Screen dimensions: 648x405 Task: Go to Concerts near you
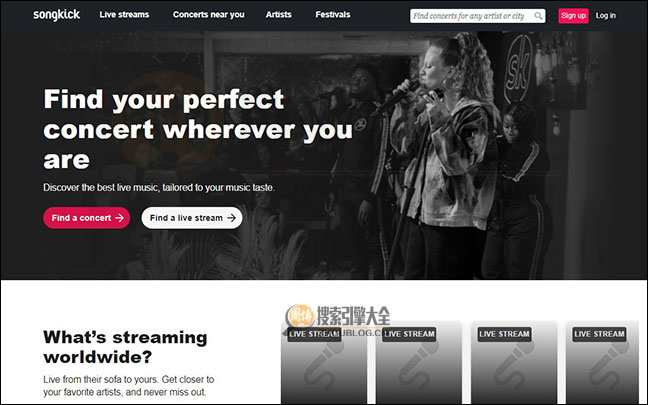click(209, 14)
